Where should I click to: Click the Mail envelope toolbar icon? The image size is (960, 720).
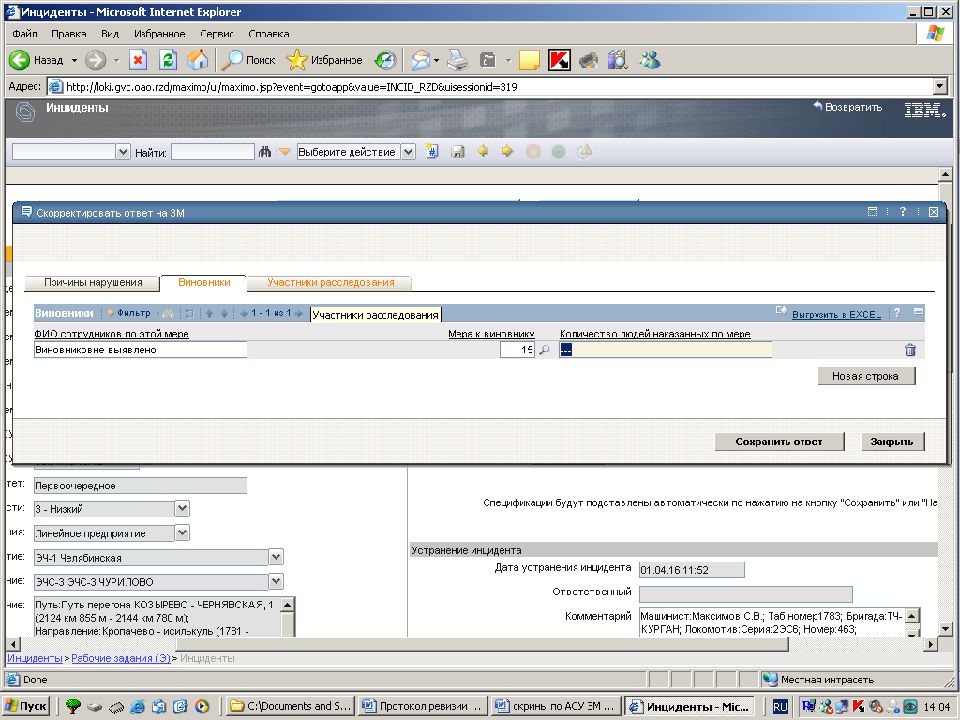click(x=420, y=60)
